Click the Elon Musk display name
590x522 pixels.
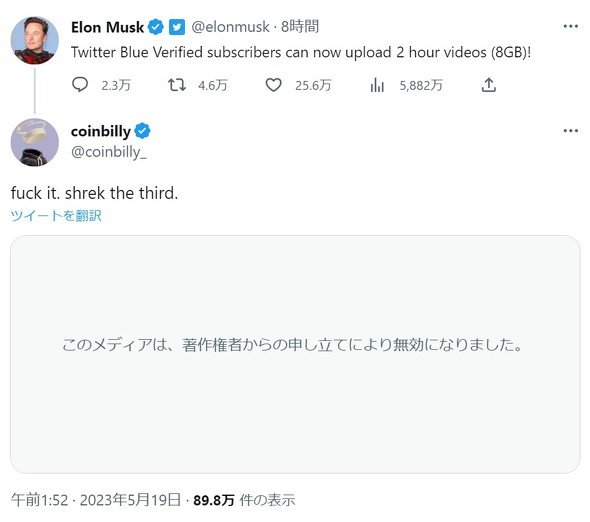(x=107, y=27)
